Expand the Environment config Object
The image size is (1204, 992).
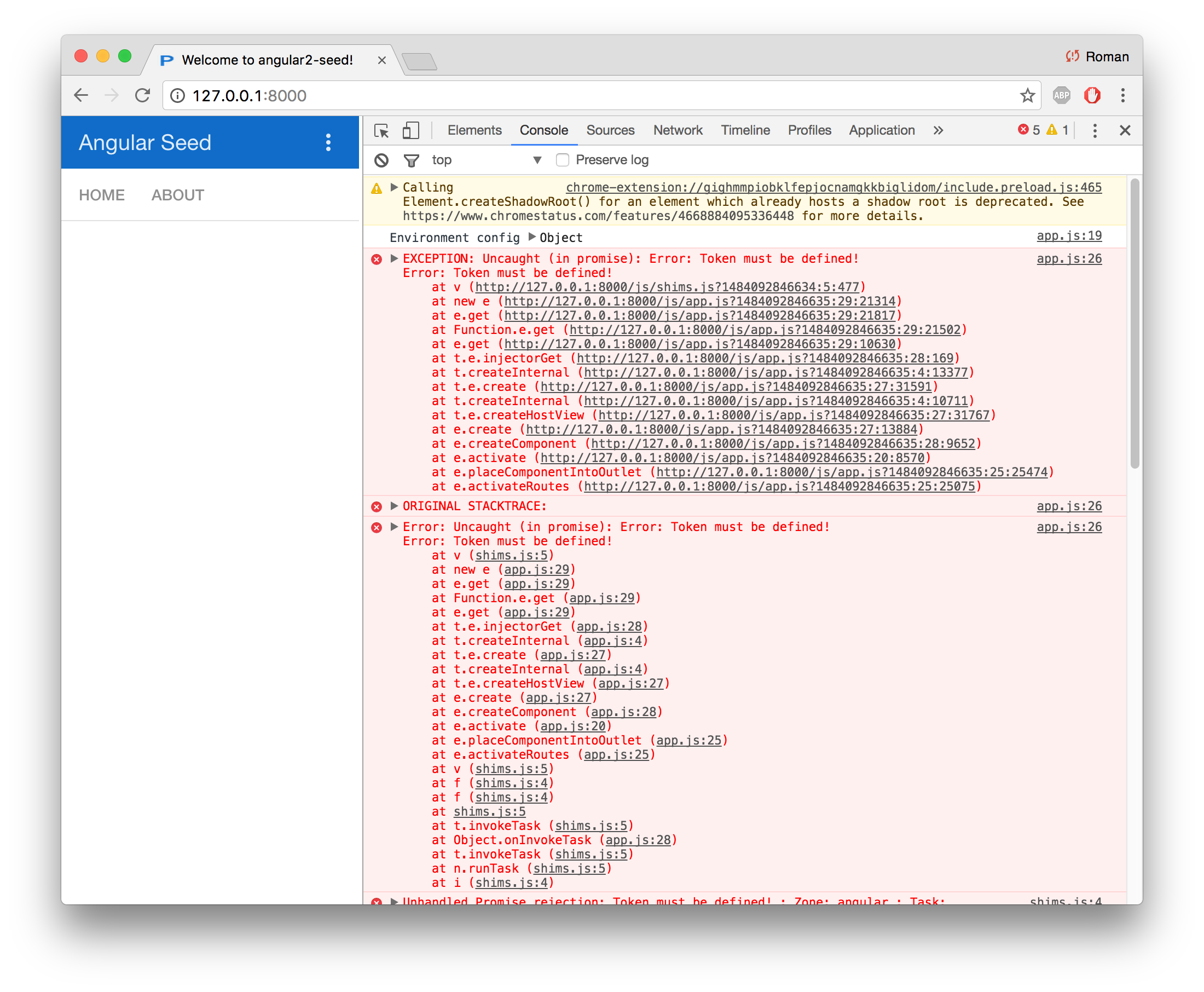[x=532, y=237]
